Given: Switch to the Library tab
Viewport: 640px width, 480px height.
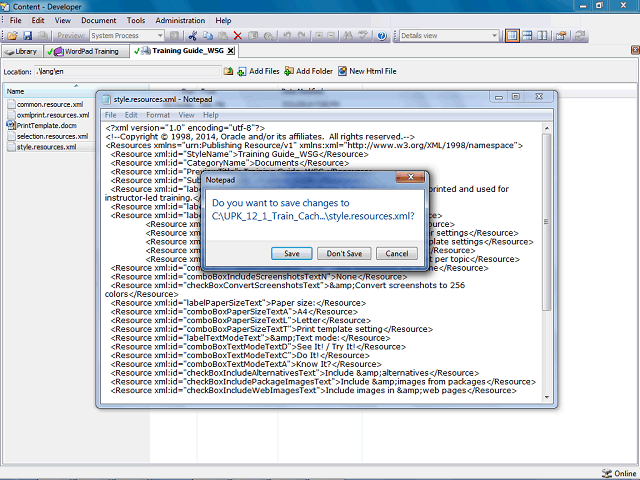Looking at the screenshot, I should 22,51.
